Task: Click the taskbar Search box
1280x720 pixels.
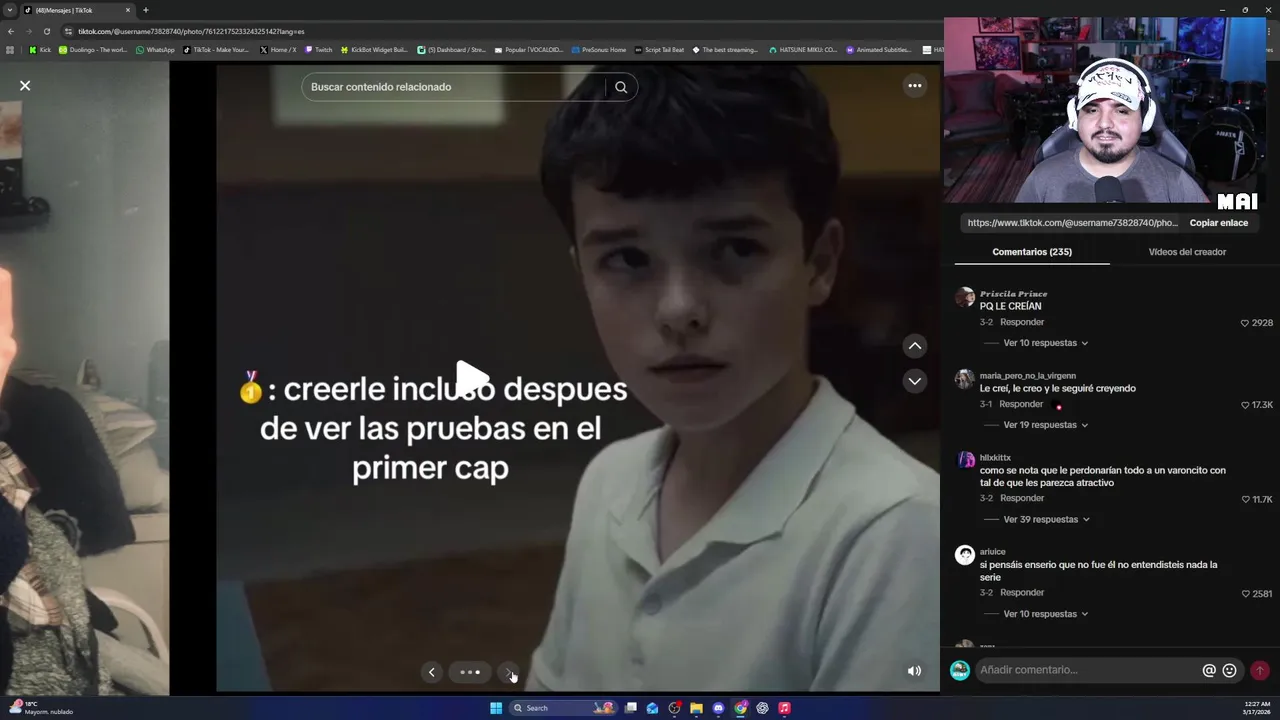Action: point(563,708)
